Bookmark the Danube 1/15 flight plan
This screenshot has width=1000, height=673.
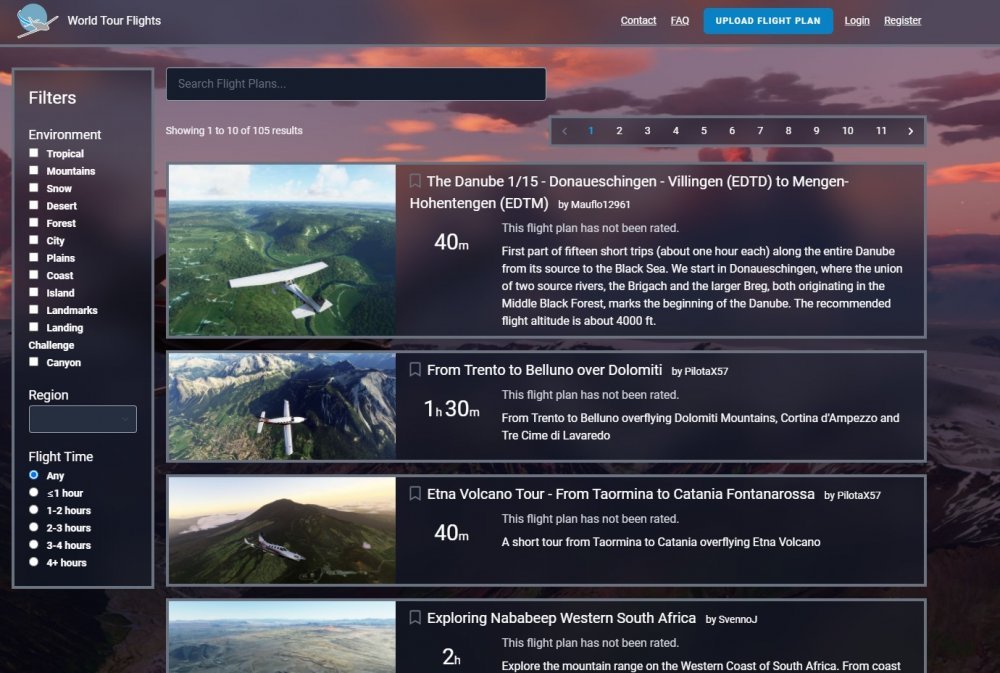(x=415, y=181)
